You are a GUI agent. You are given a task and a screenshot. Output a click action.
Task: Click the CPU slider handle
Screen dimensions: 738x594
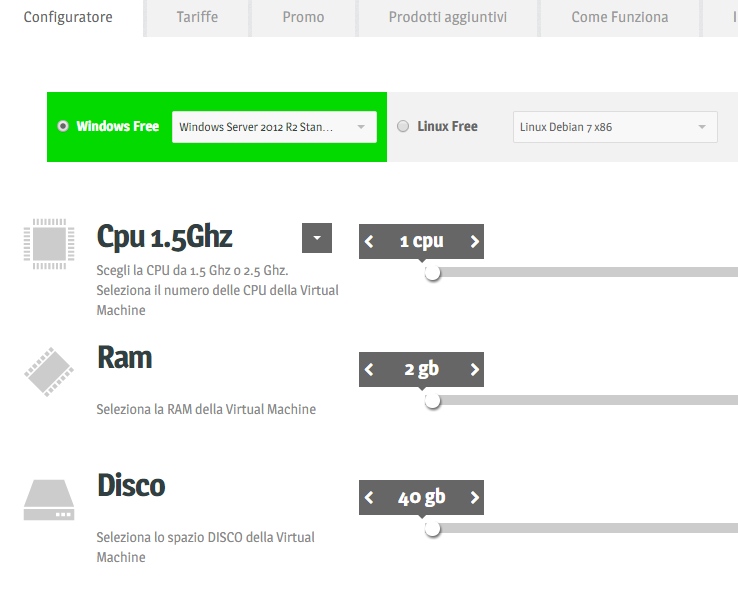tap(432, 272)
